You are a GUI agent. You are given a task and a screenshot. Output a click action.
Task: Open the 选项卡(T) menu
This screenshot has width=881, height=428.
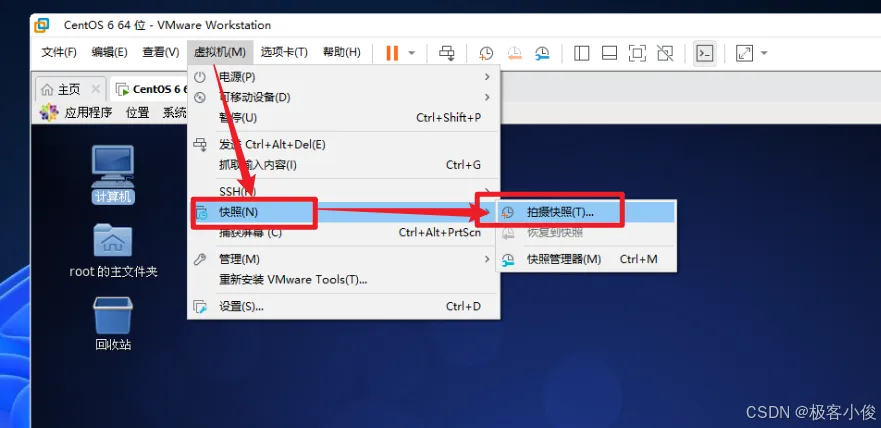coord(284,52)
